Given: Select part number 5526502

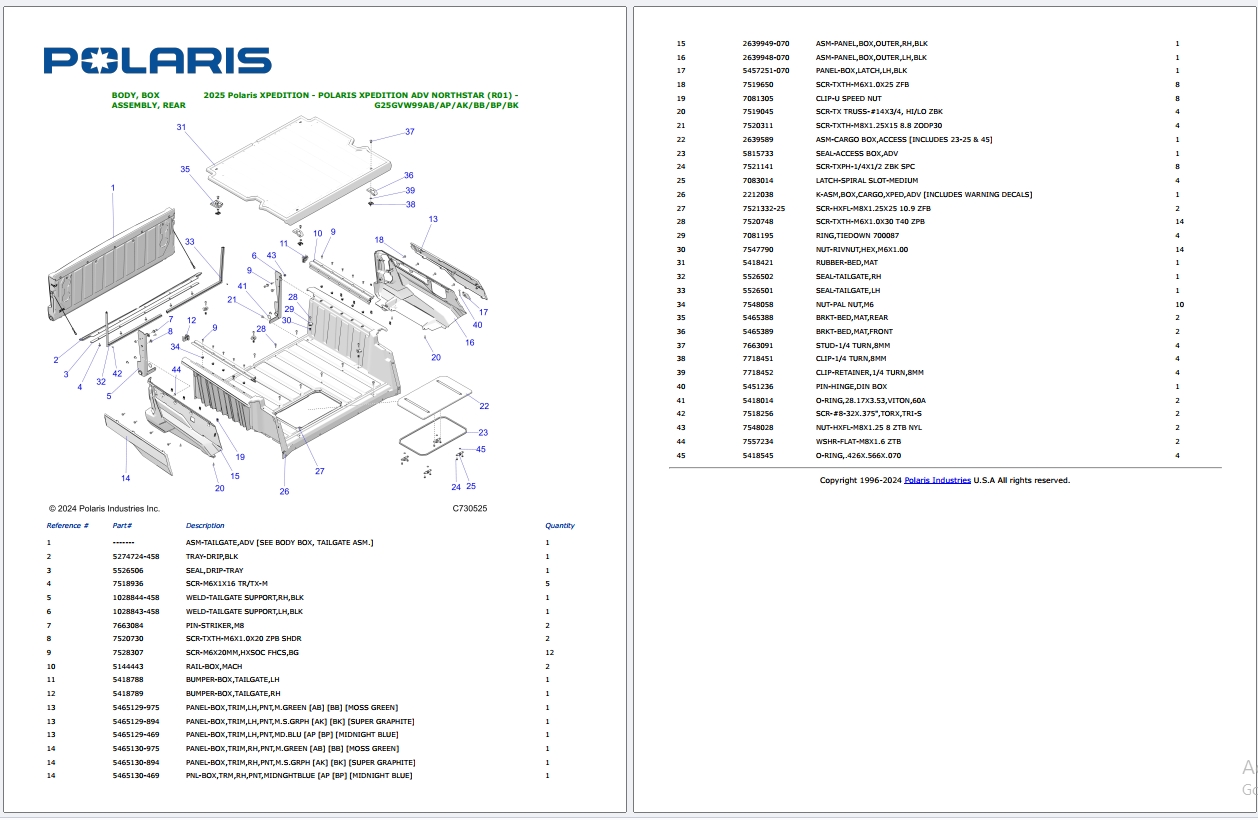Looking at the screenshot, I should coord(758,277).
